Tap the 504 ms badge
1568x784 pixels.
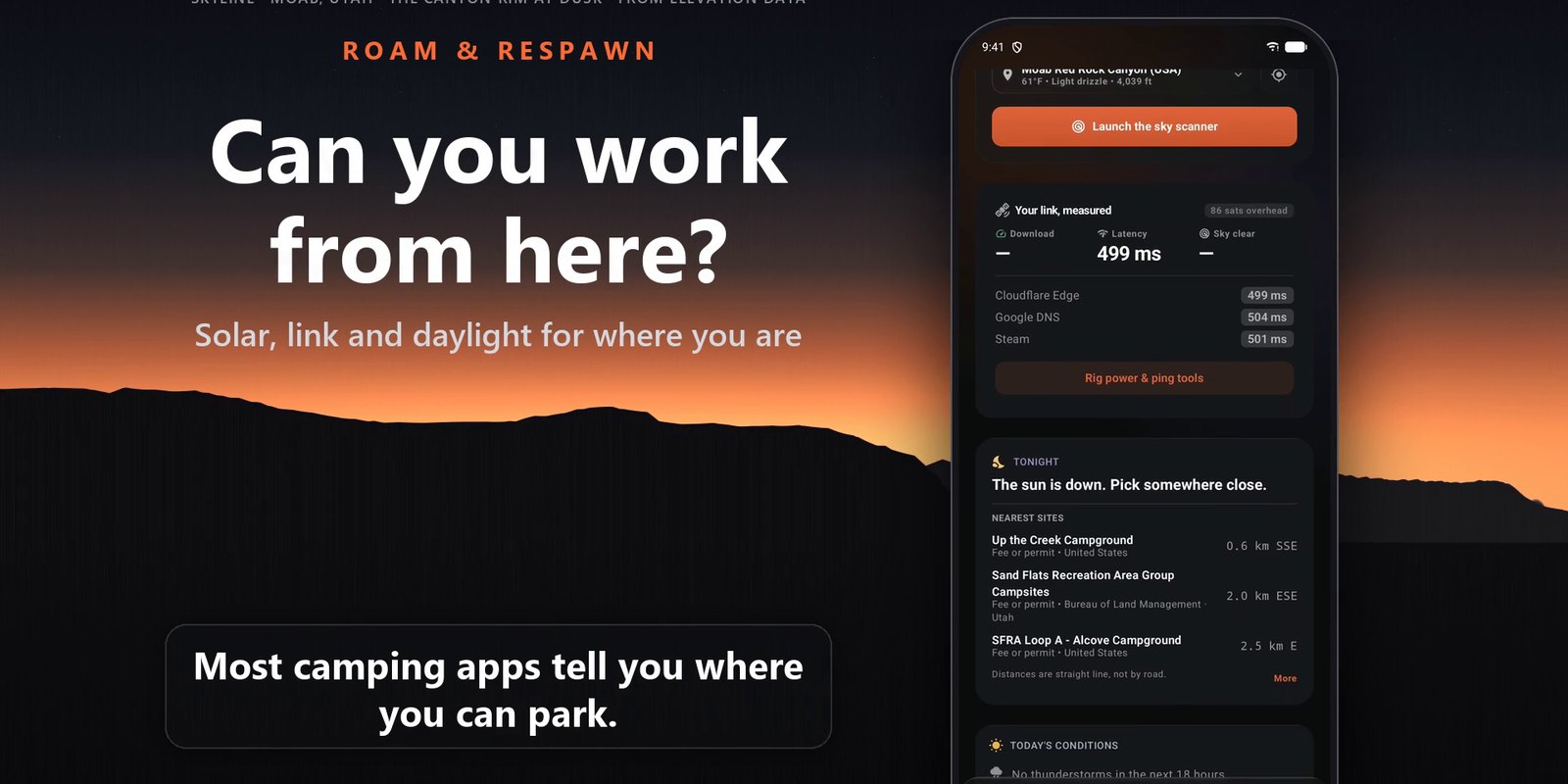(1267, 318)
